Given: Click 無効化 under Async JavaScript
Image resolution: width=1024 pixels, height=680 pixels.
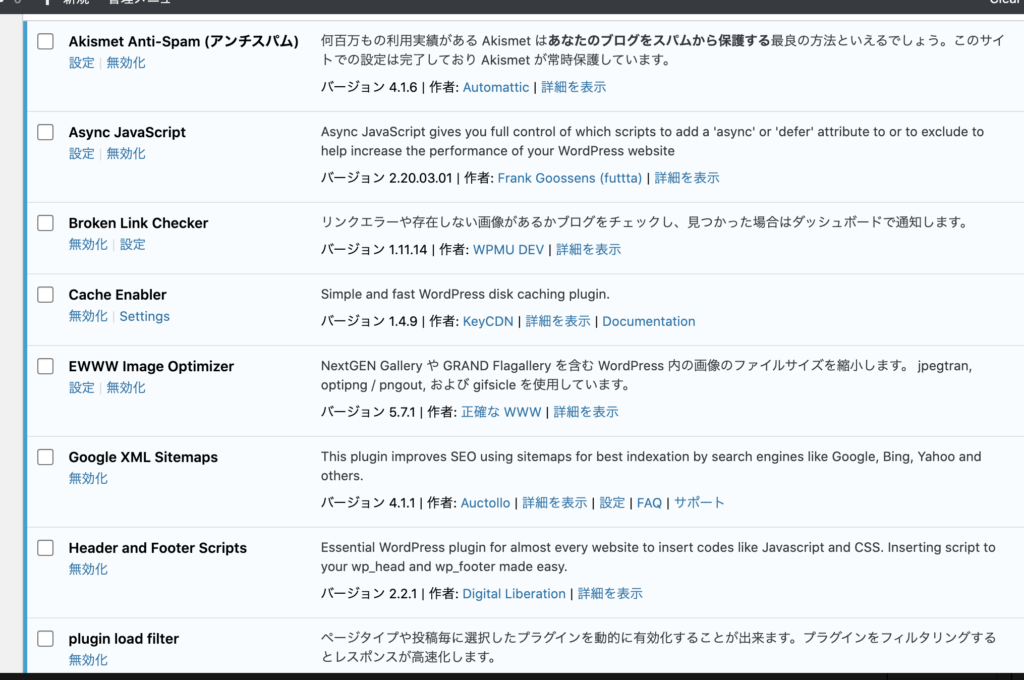Looking at the screenshot, I should point(126,154).
